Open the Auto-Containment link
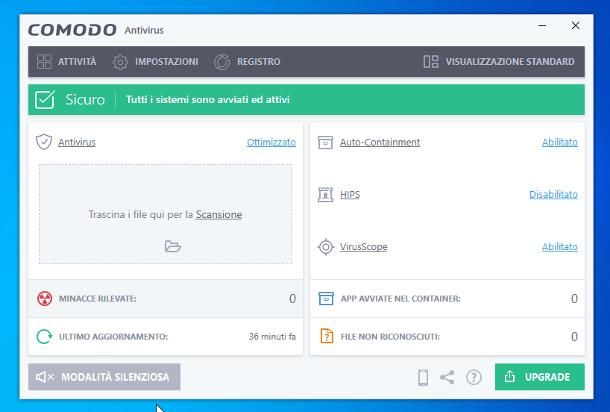This screenshot has height=412, width=610. click(380, 142)
